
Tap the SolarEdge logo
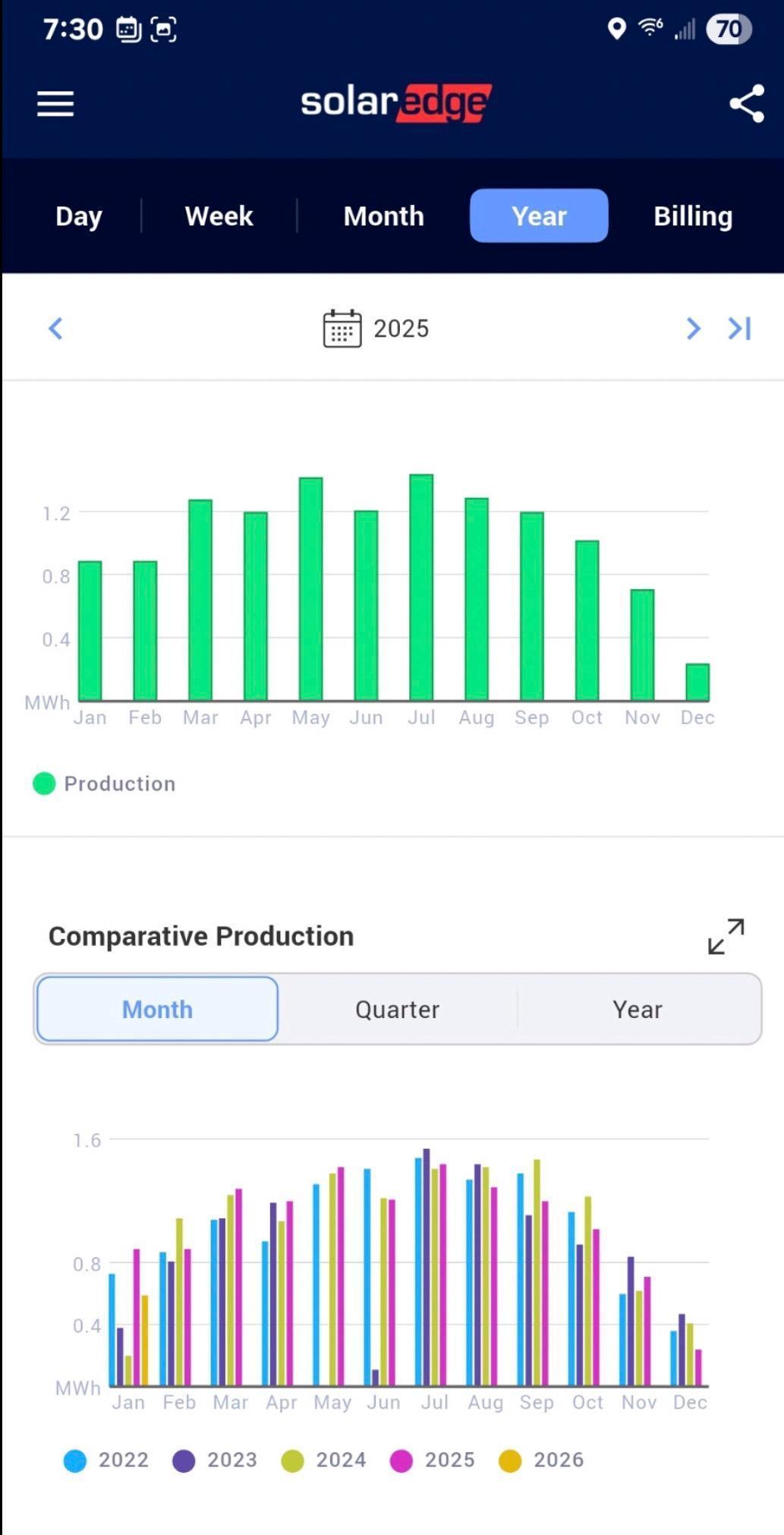pyautogui.click(x=395, y=103)
